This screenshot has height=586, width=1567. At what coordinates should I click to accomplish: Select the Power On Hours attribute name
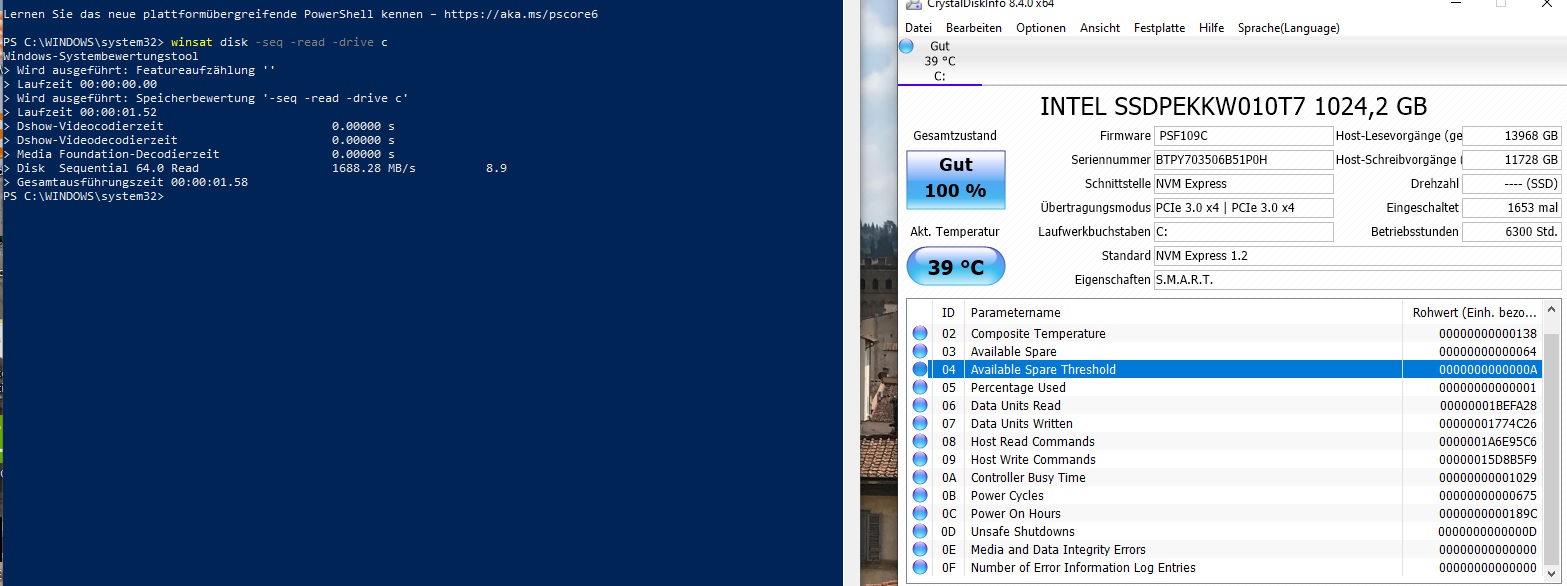pos(1015,514)
